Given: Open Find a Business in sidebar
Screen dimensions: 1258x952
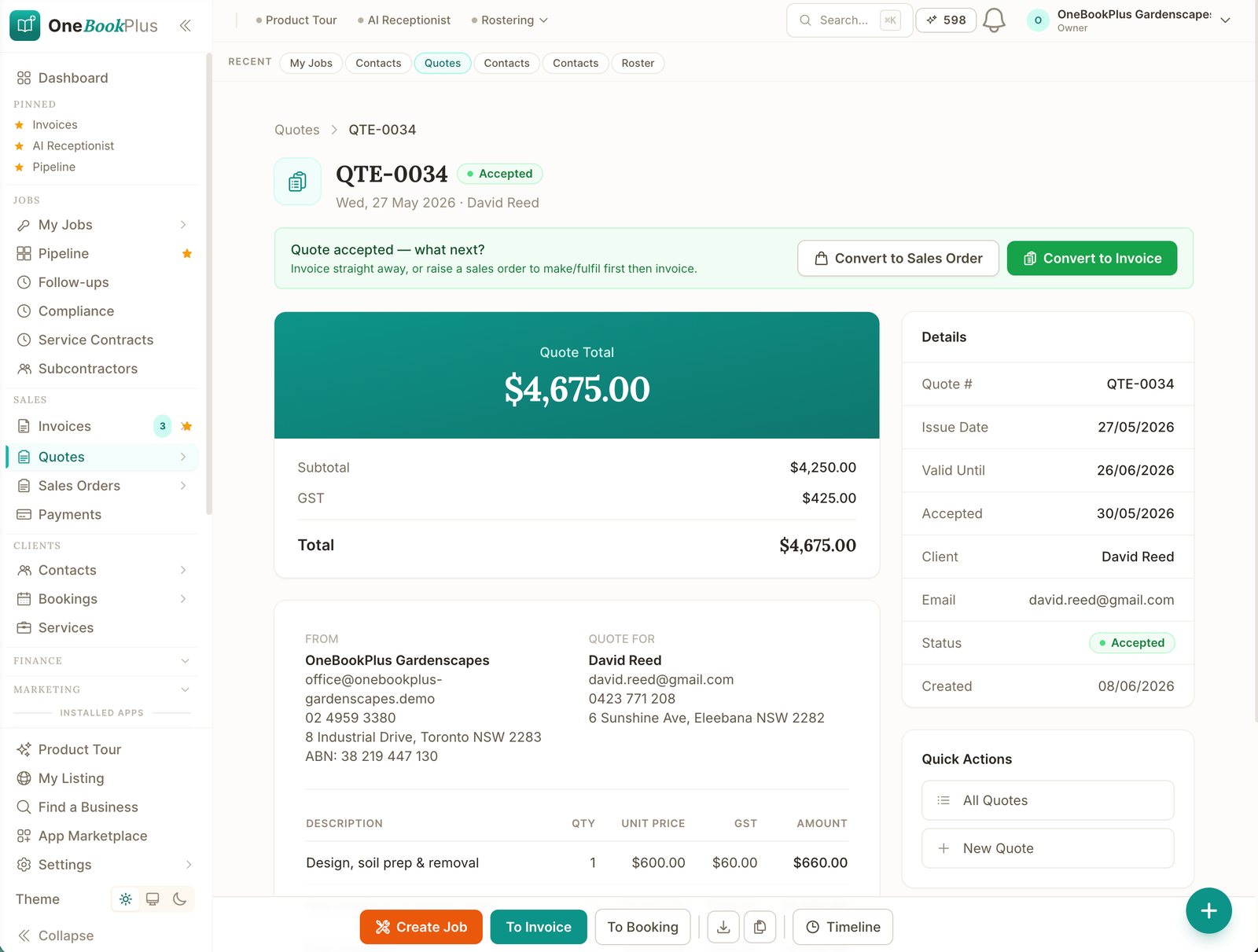Looking at the screenshot, I should click(87, 807).
